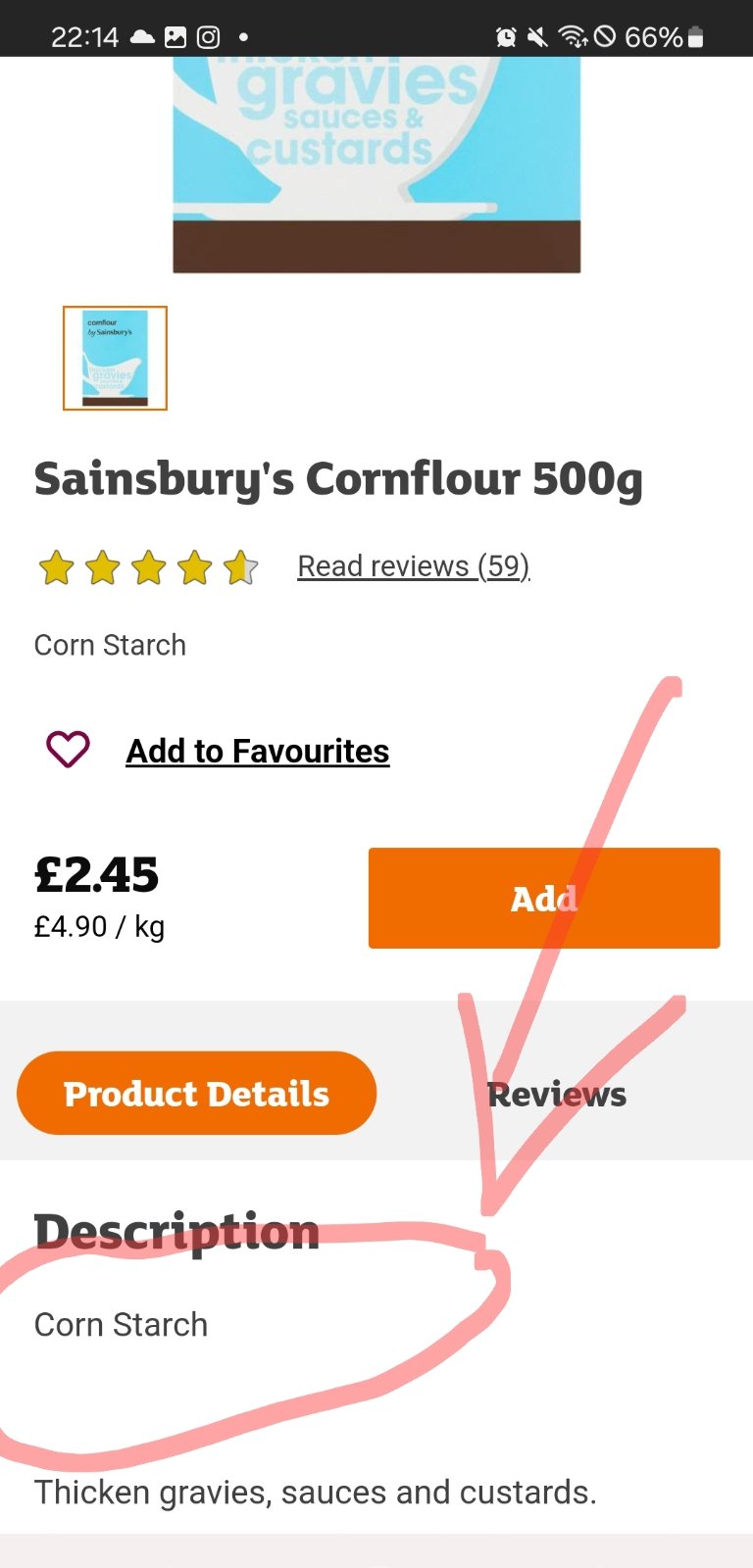
Task: Switch to the Reviews tab
Action: pos(556,1095)
